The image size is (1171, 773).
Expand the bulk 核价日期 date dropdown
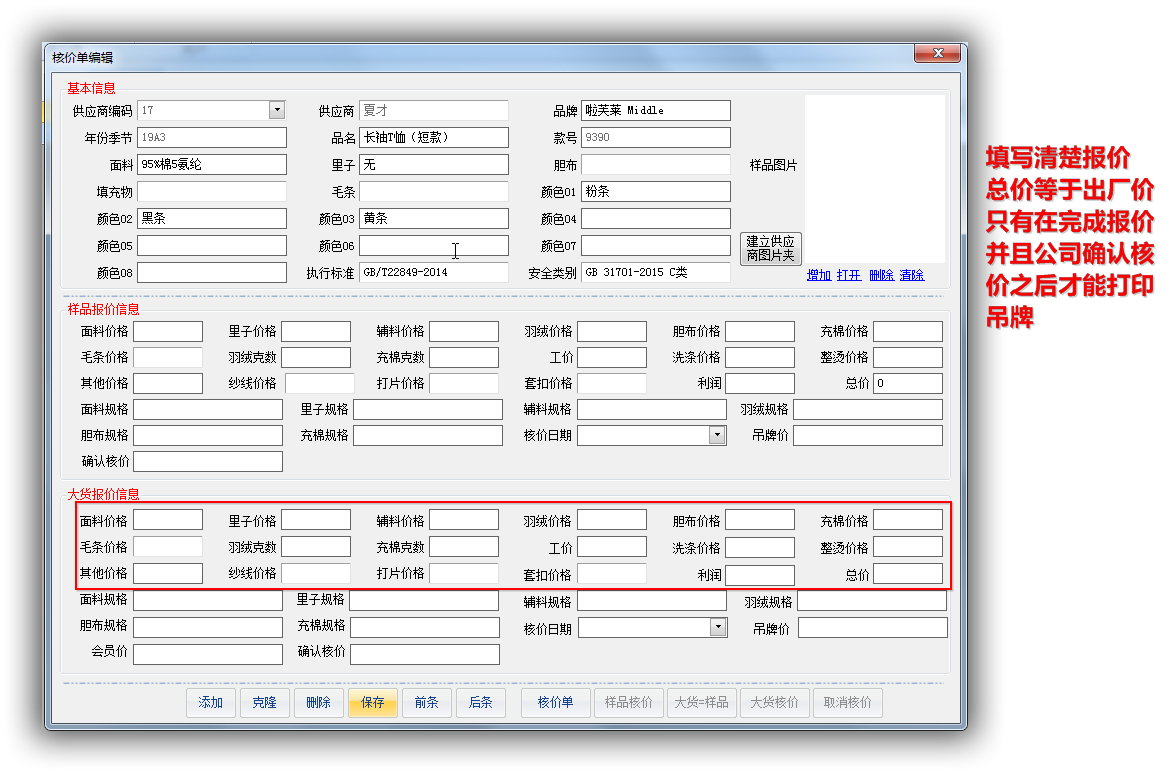tap(718, 627)
